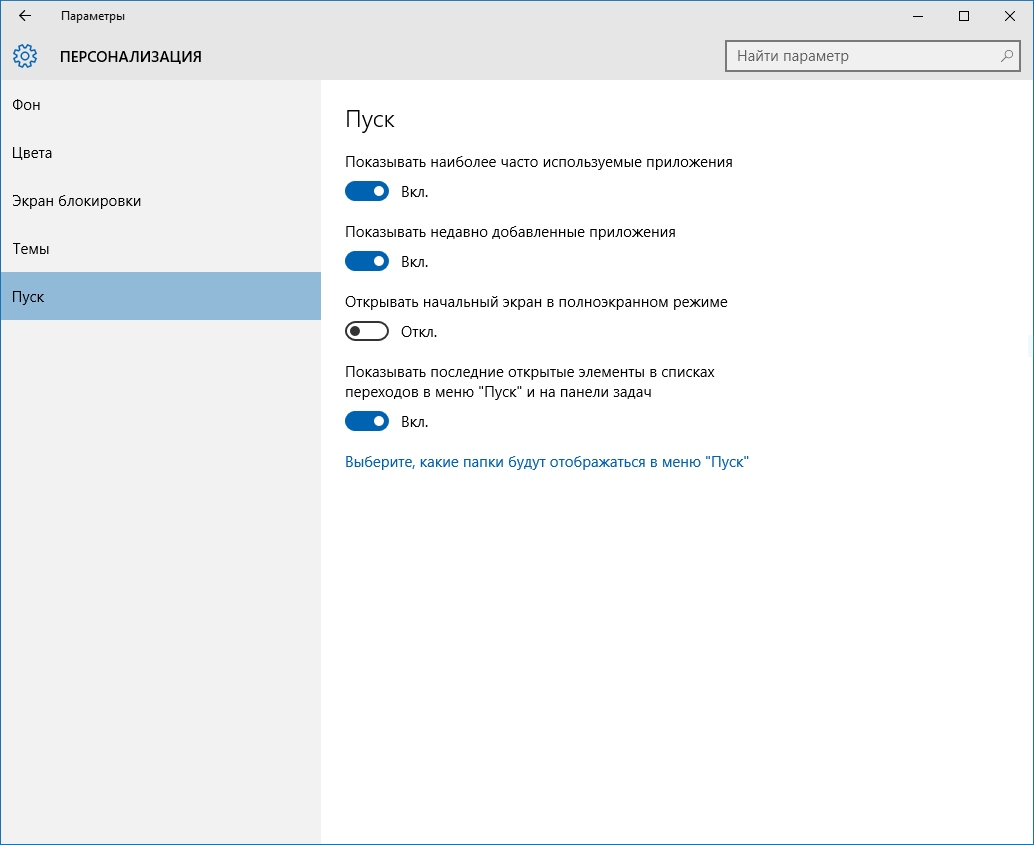
Task: Open link to choose Start menu folders
Action: (x=546, y=462)
